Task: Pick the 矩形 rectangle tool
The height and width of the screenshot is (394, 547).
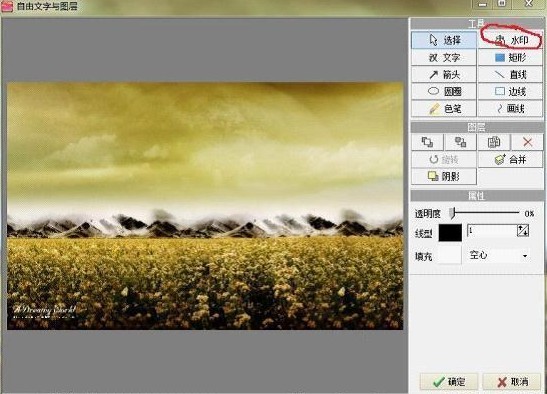Action: (511, 57)
